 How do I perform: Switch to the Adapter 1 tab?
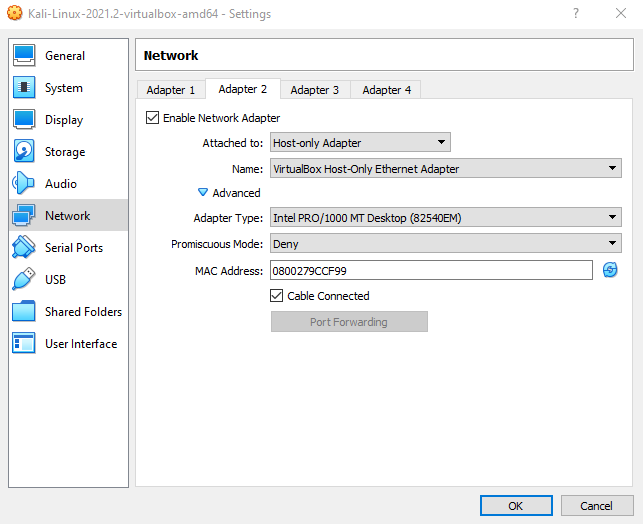click(x=171, y=90)
